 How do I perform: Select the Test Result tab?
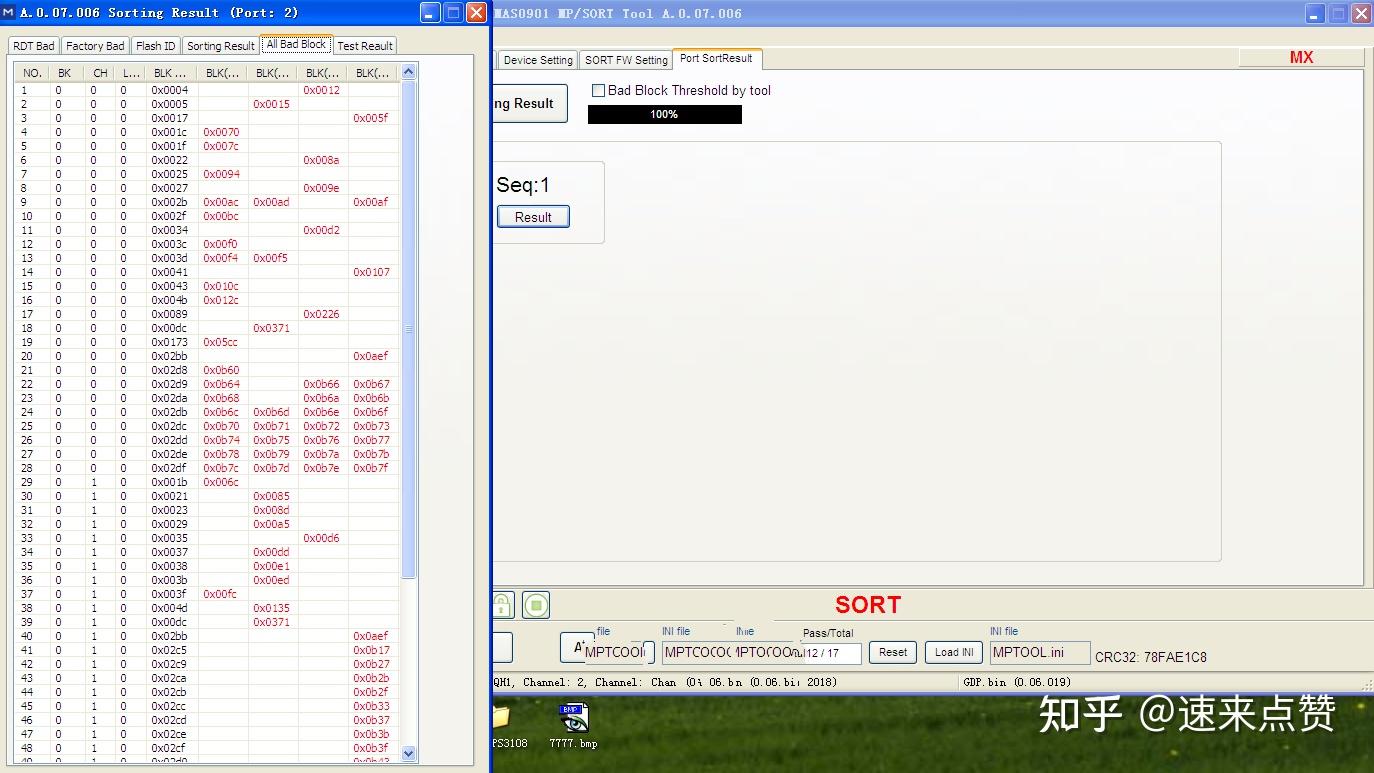coord(365,46)
